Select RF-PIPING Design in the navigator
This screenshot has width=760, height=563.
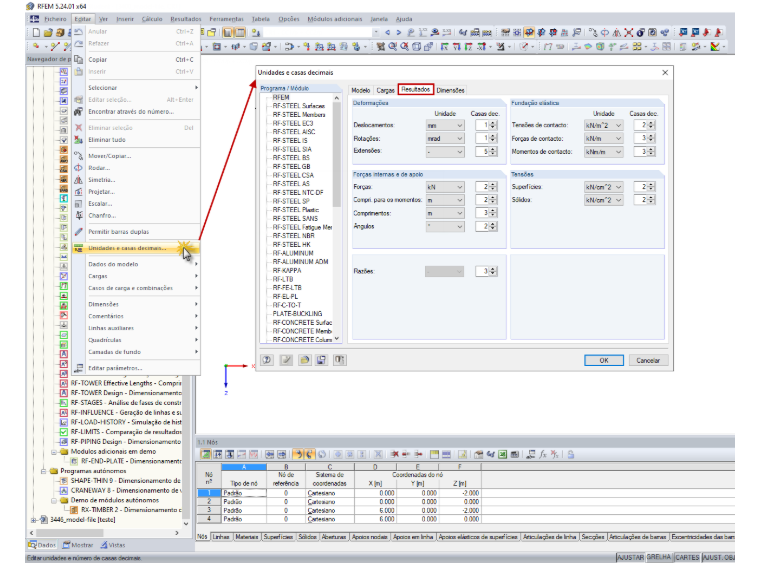coord(126,441)
